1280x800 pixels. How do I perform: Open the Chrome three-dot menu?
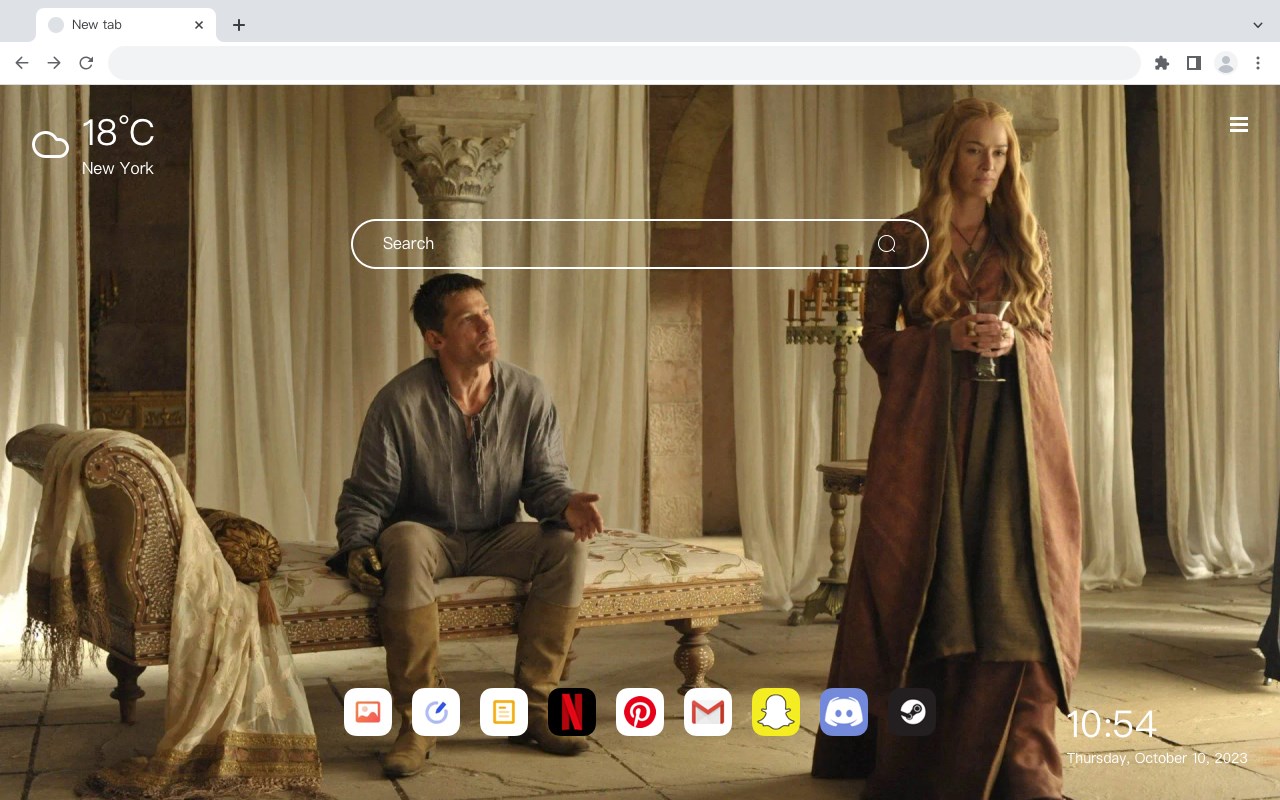click(1258, 63)
